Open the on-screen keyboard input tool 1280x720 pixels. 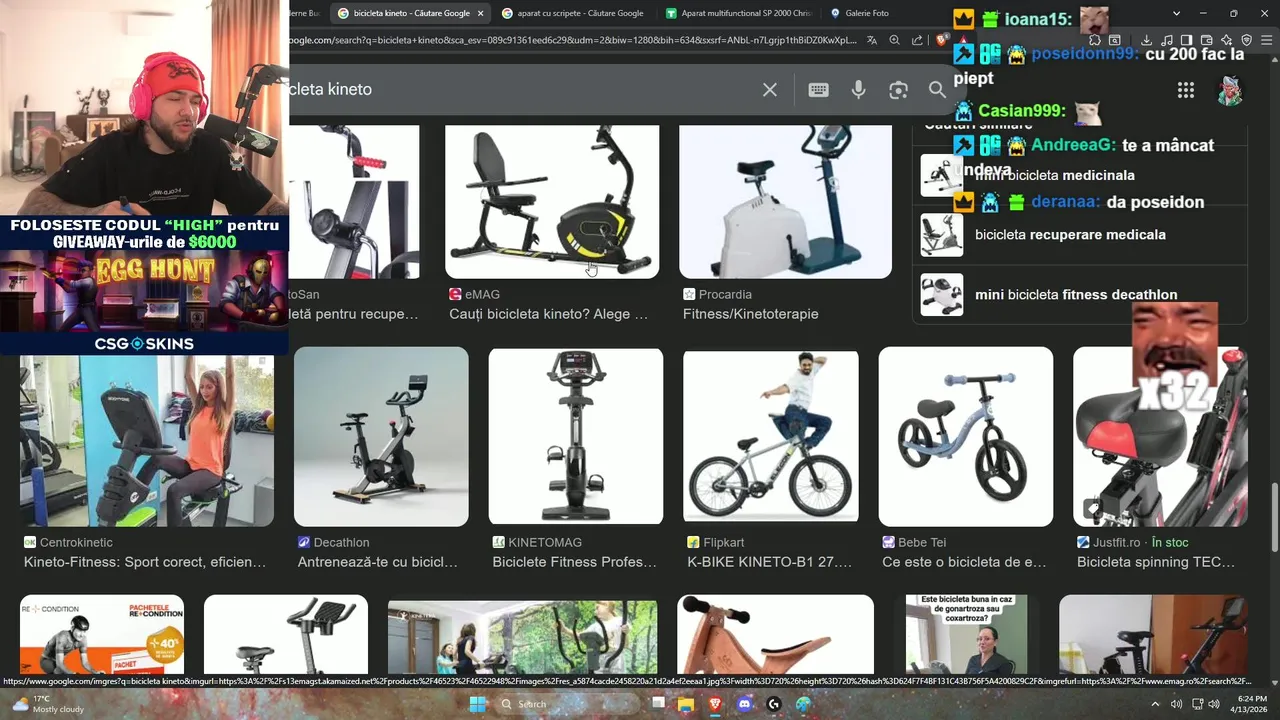pyautogui.click(x=818, y=90)
